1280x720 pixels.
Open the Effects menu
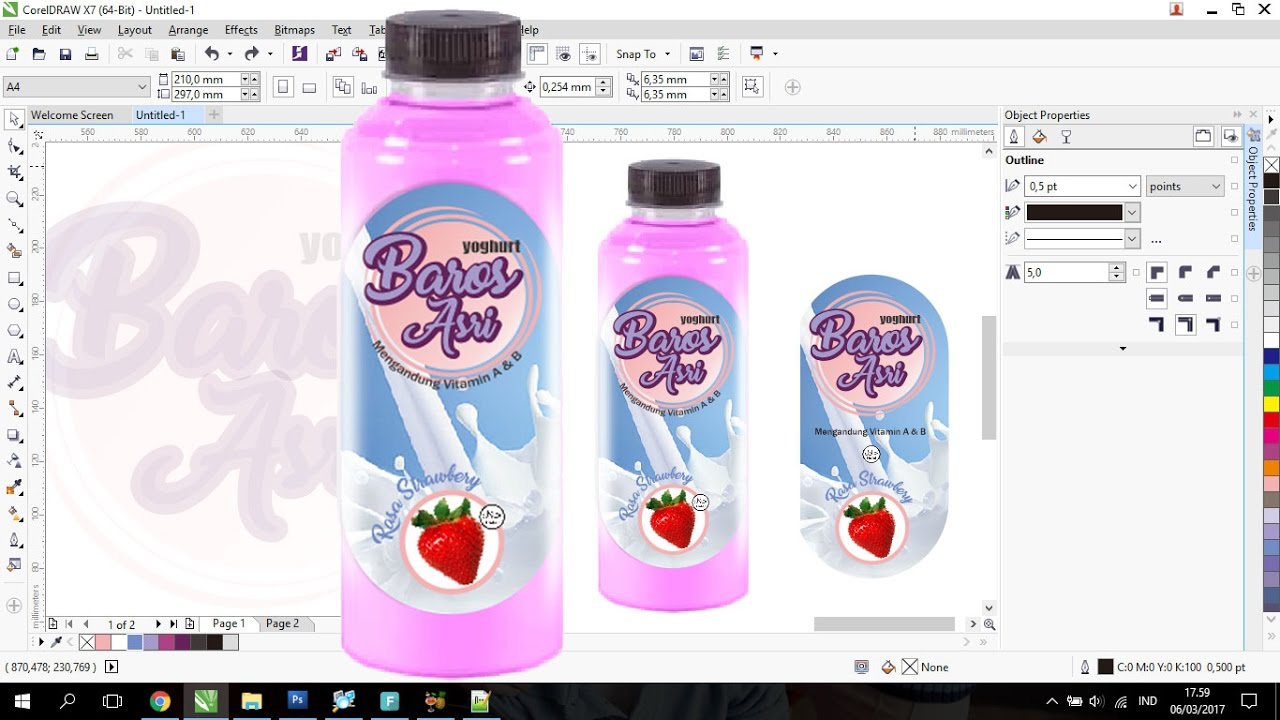pos(241,30)
